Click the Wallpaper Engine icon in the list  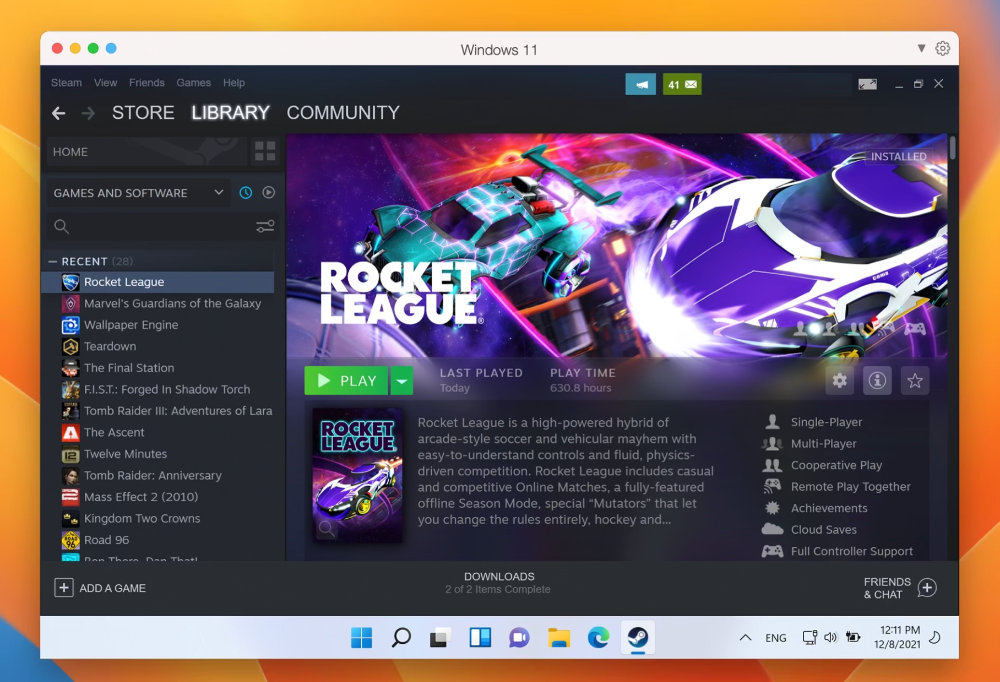pyautogui.click(x=70, y=325)
